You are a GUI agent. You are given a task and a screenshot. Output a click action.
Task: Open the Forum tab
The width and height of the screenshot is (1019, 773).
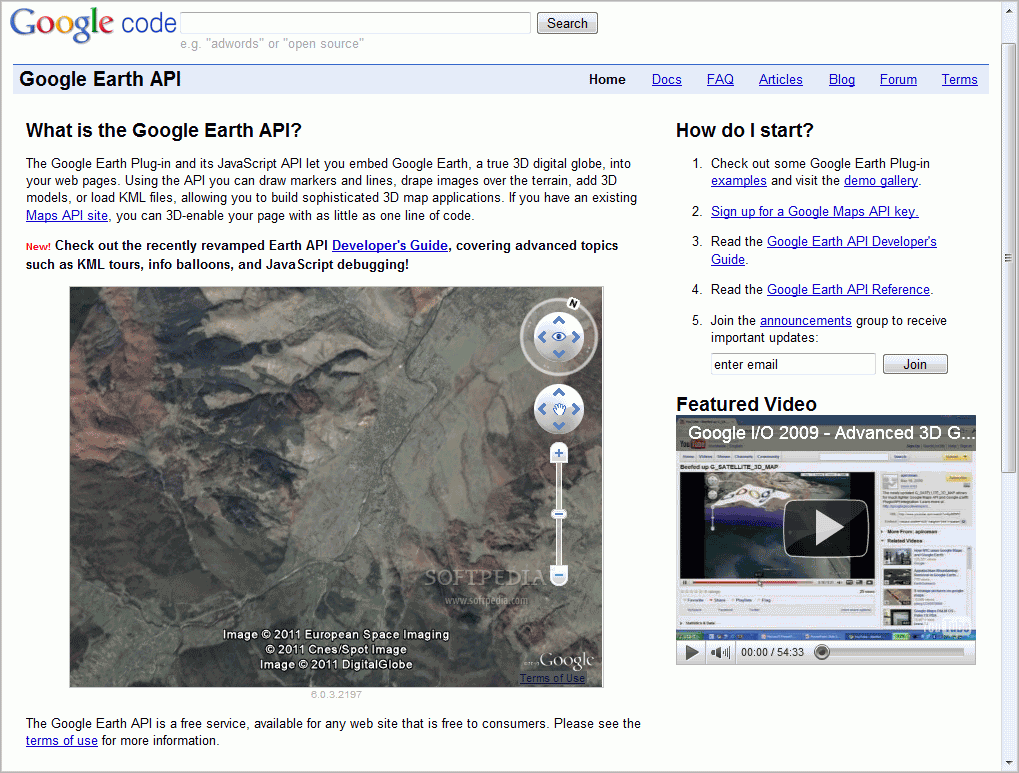point(898,79)
